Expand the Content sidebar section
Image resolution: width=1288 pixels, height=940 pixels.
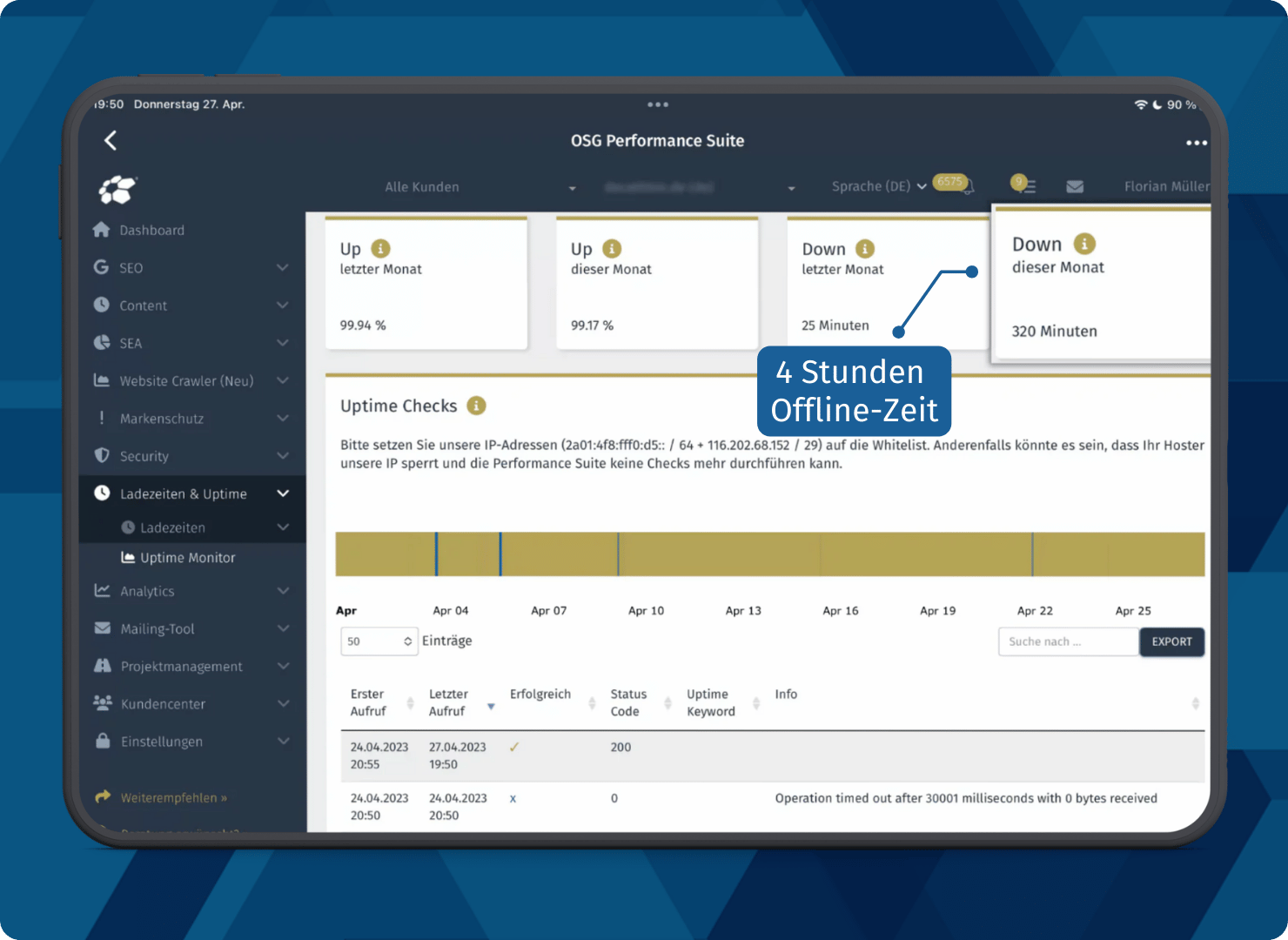click(283, 305)
